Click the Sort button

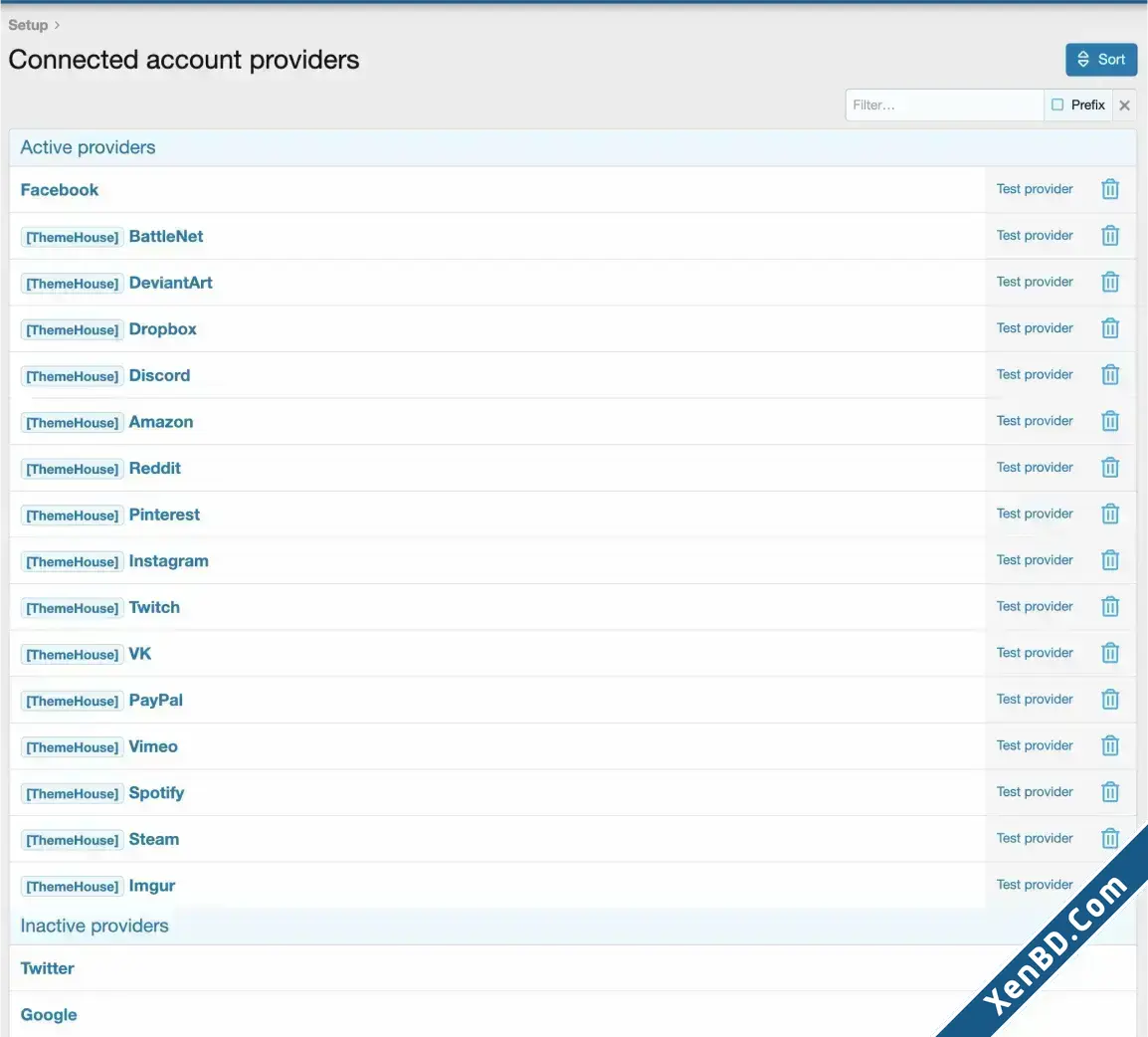(x=1101, y=60)
